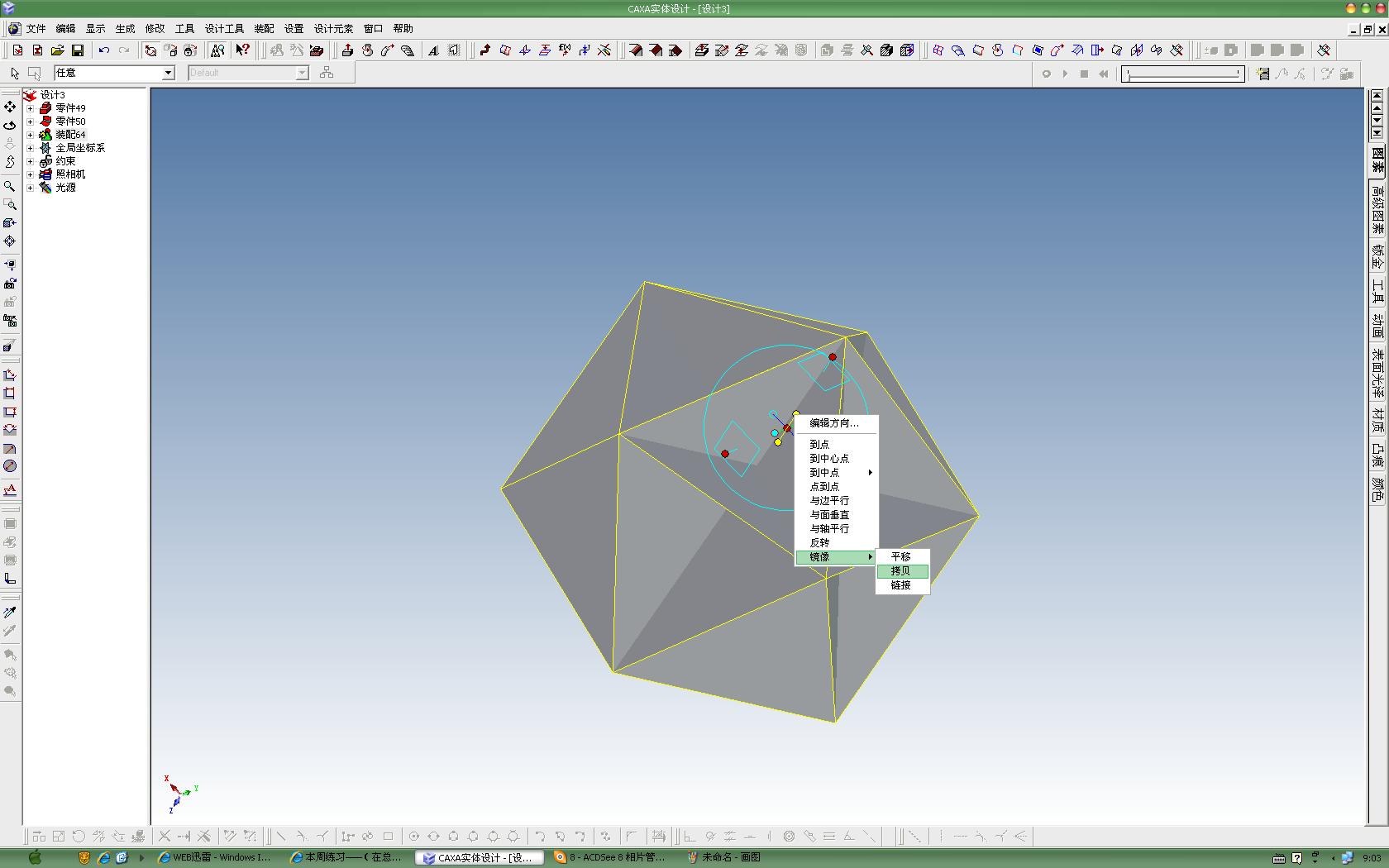
Task: Click the text 'A' tool icon
Action: tap(433, 50)
